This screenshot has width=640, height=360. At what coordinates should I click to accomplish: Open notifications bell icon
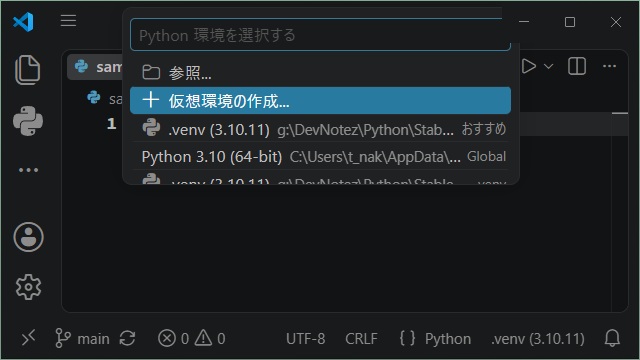(x=612, y=338)
